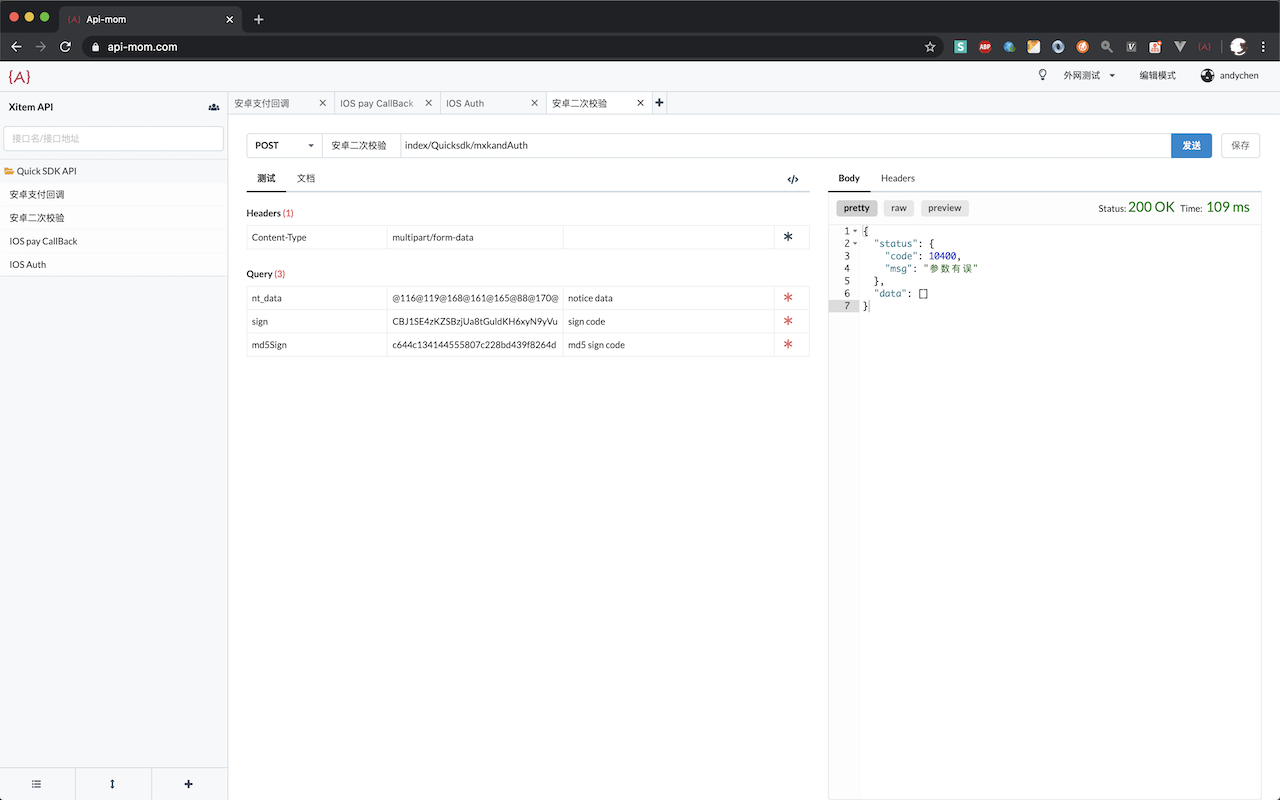Open the ABP Adblock extension

pyautogui.click(x=985, y=47)
